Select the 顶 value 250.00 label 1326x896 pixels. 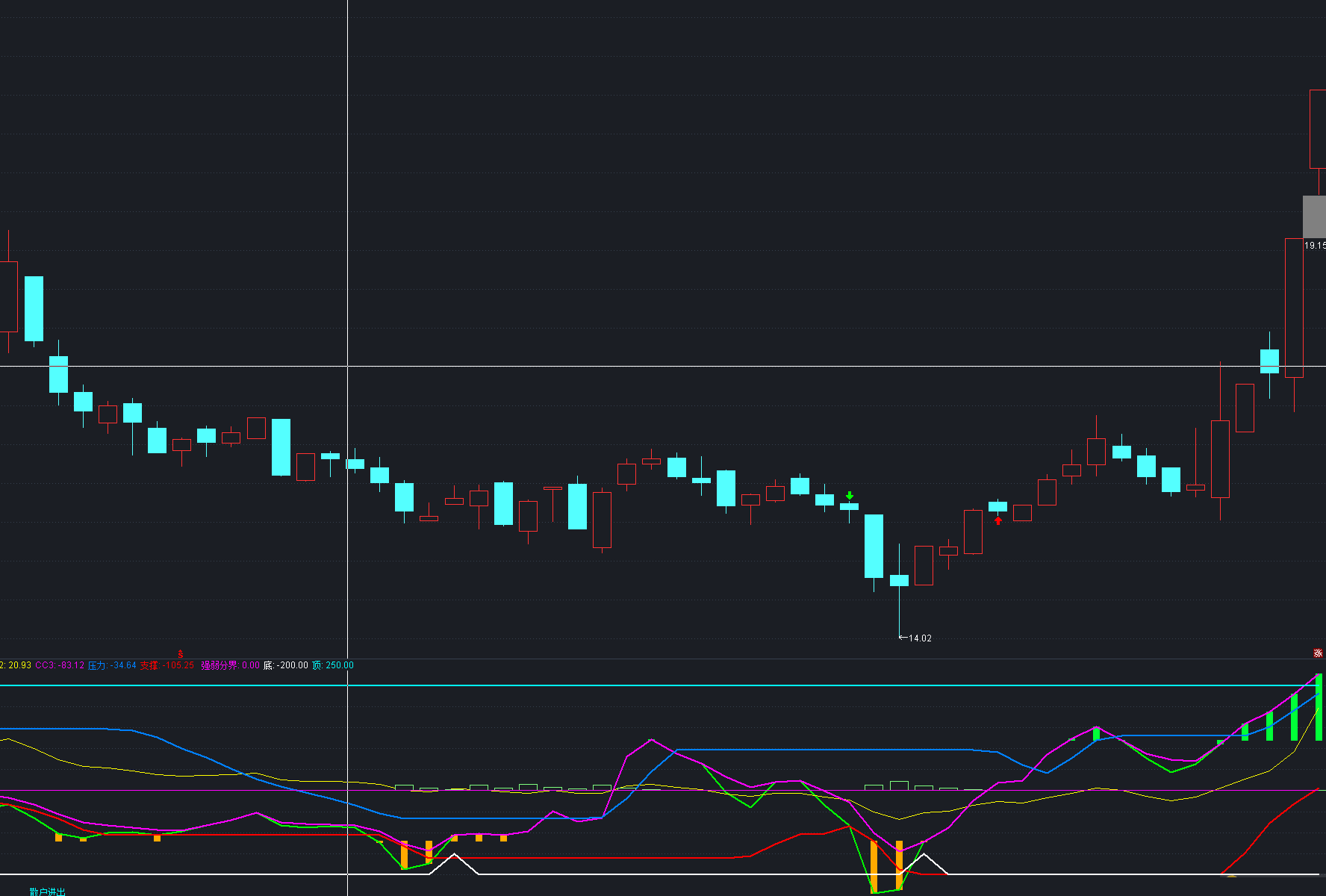[333, 665]
